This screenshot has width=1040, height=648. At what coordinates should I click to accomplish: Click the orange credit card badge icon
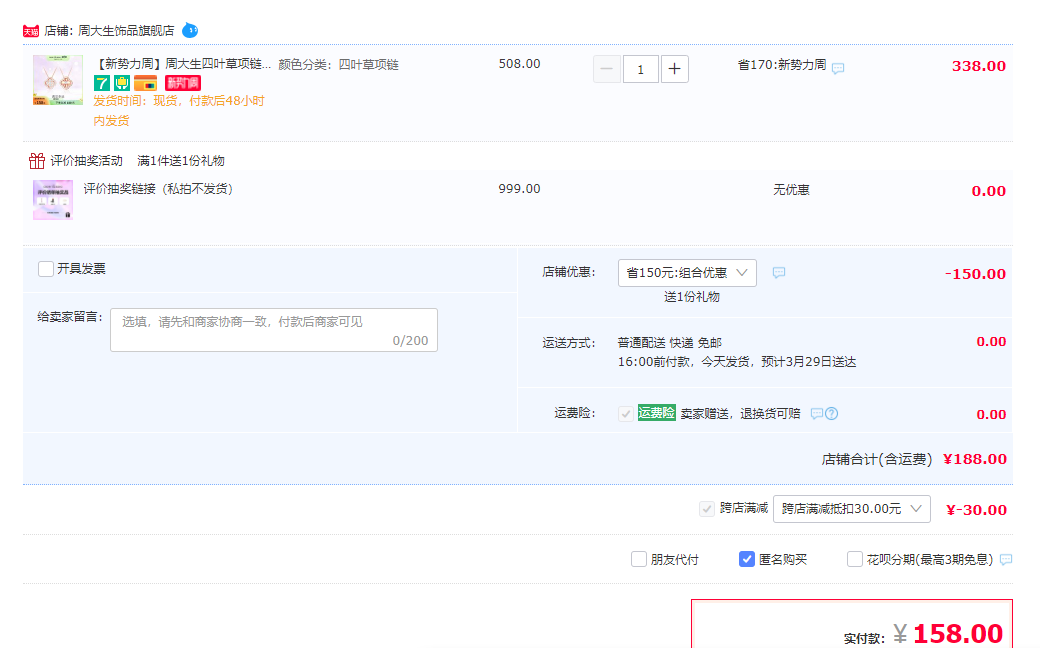[145, 83]
